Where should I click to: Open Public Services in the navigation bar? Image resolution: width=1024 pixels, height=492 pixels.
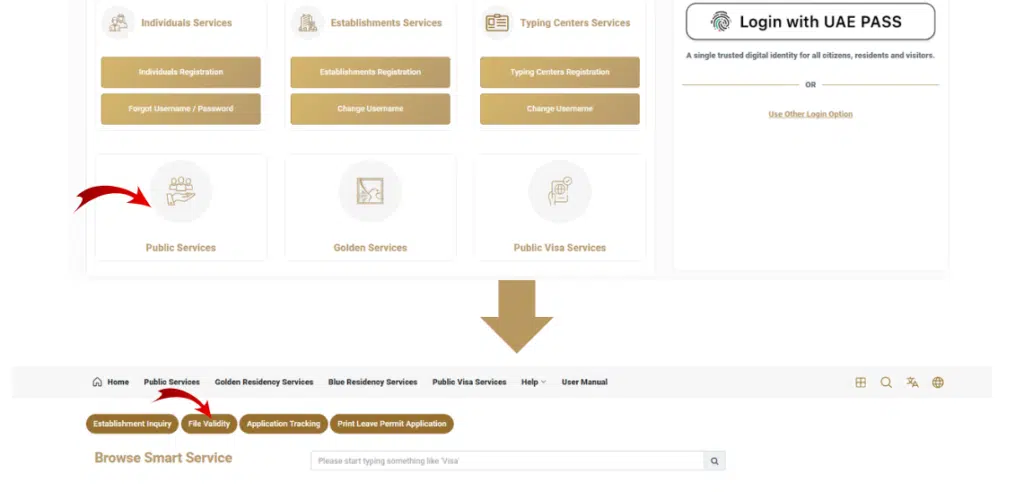click(x=172, y=382)
